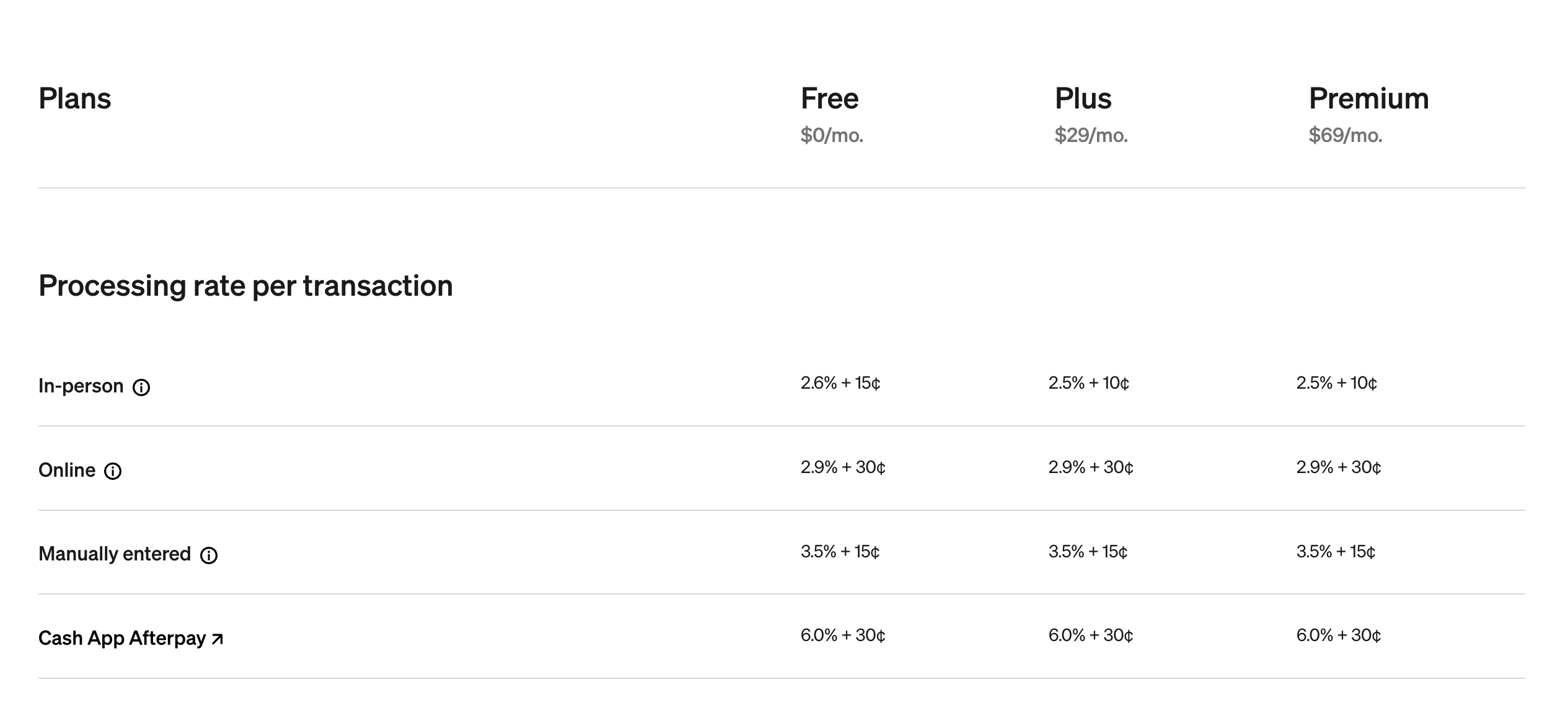The width and height of the screenshot is (1568, 708).
Task: Click the $0/mo. price under Free
Action: 832,135
